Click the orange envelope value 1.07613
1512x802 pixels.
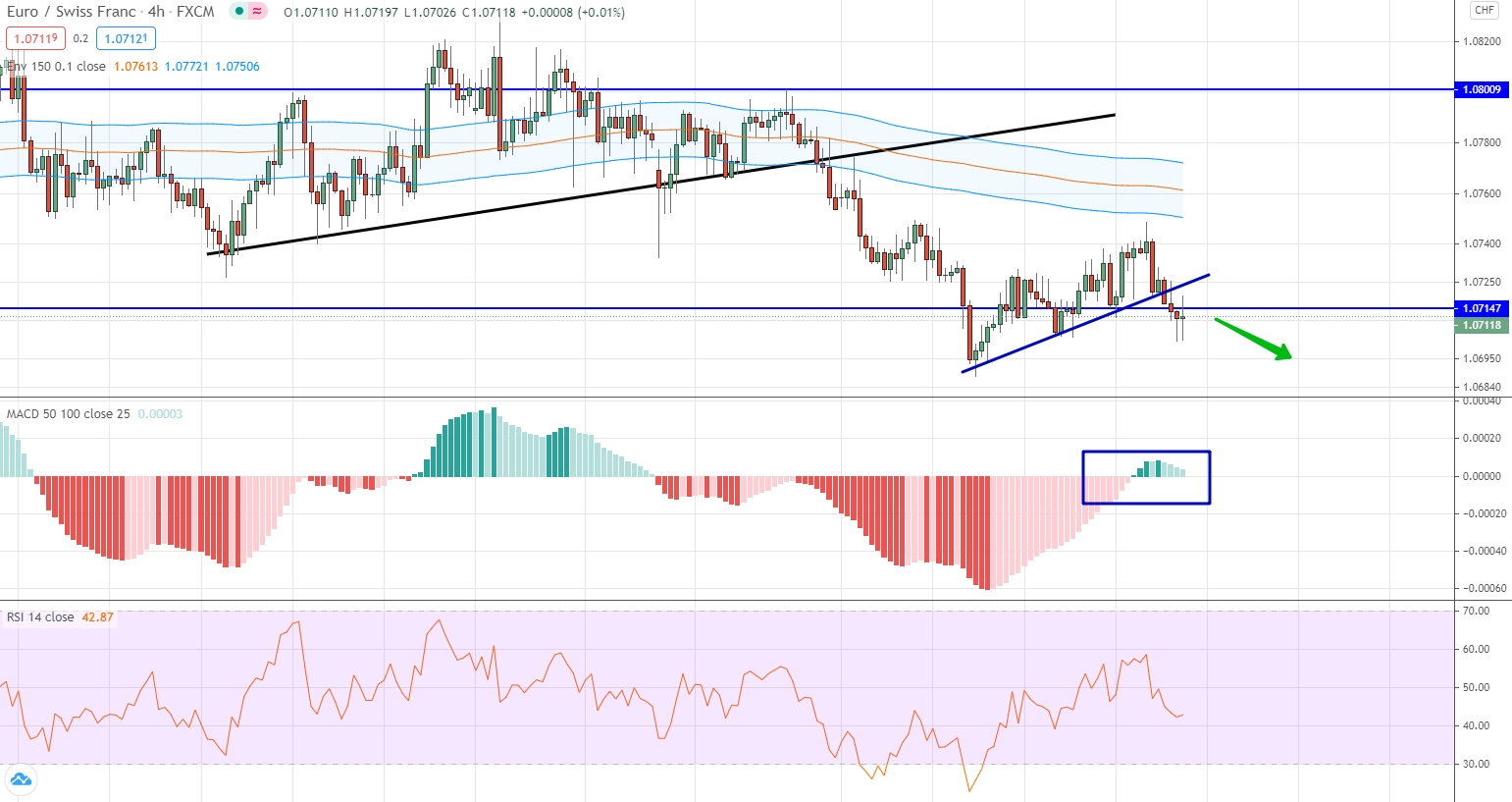tap(135, 67)
